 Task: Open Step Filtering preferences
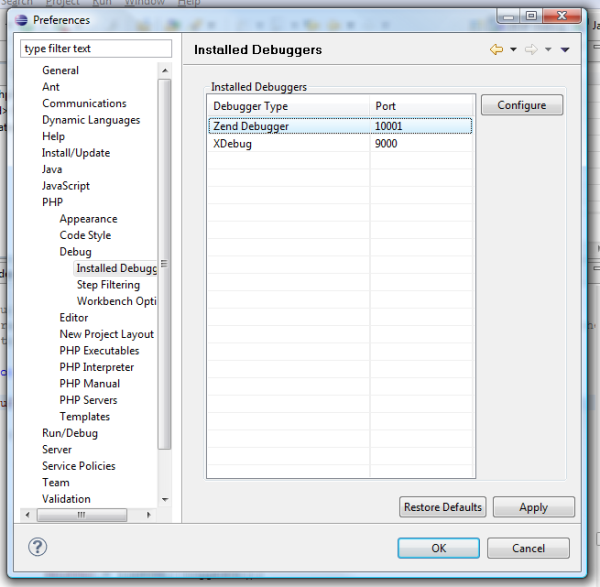coord(108,285)
